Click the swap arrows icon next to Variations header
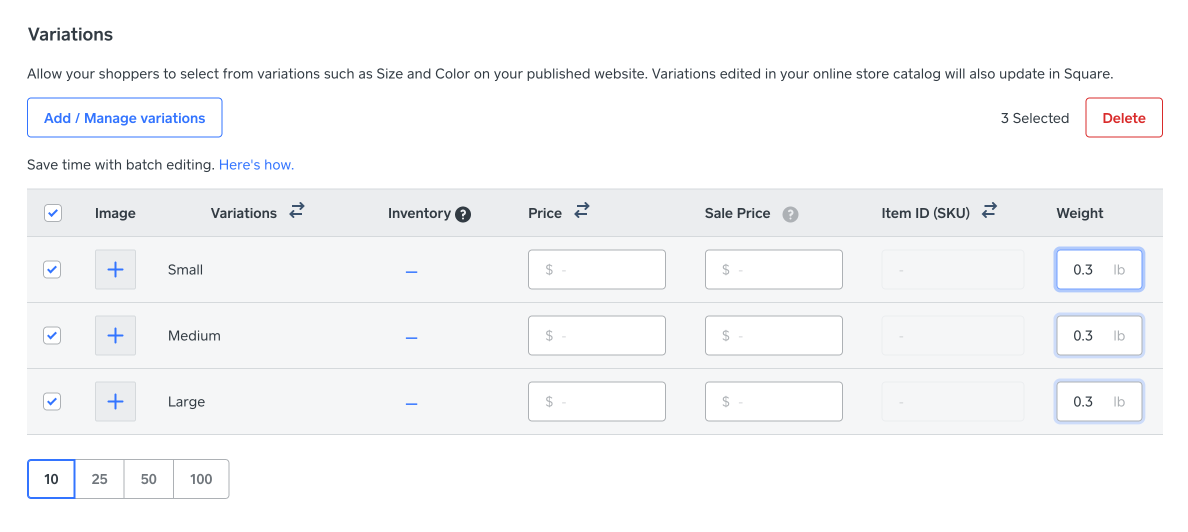The height and width of the screenshot is (532, 1188). click(x=296, y=212)
